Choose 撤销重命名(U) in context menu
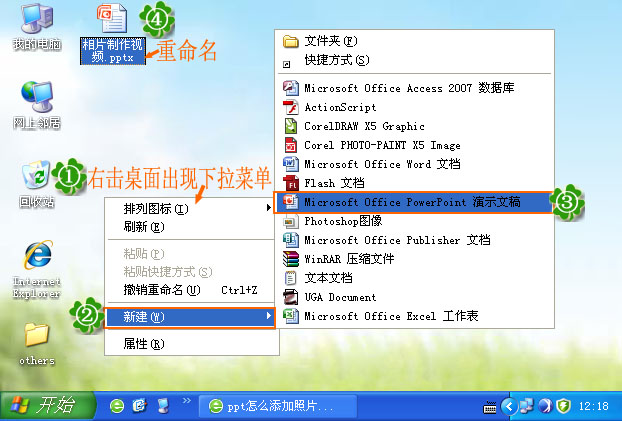 coord(192,290)
